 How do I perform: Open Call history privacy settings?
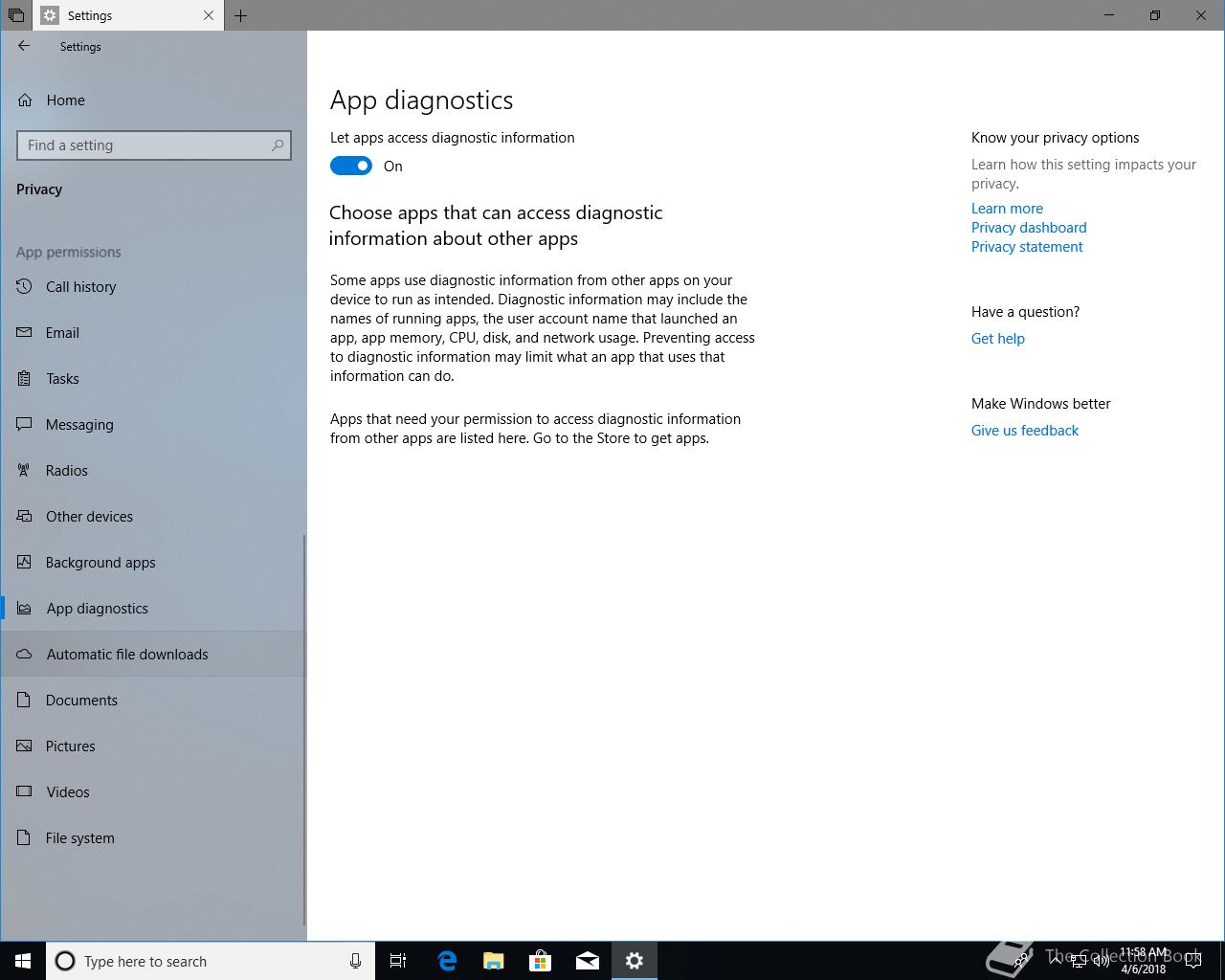(153, 286)
